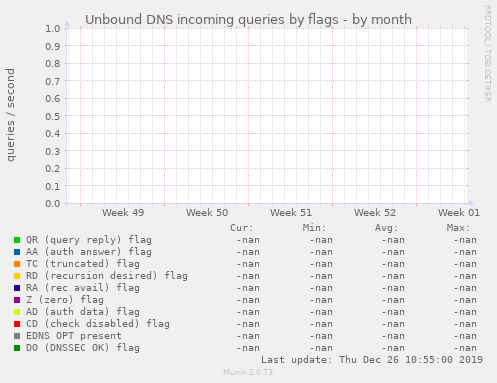Screen dimensions: 497x383
Task: Click the 0.0 y-axis tick label
Action: pos(53,204)
